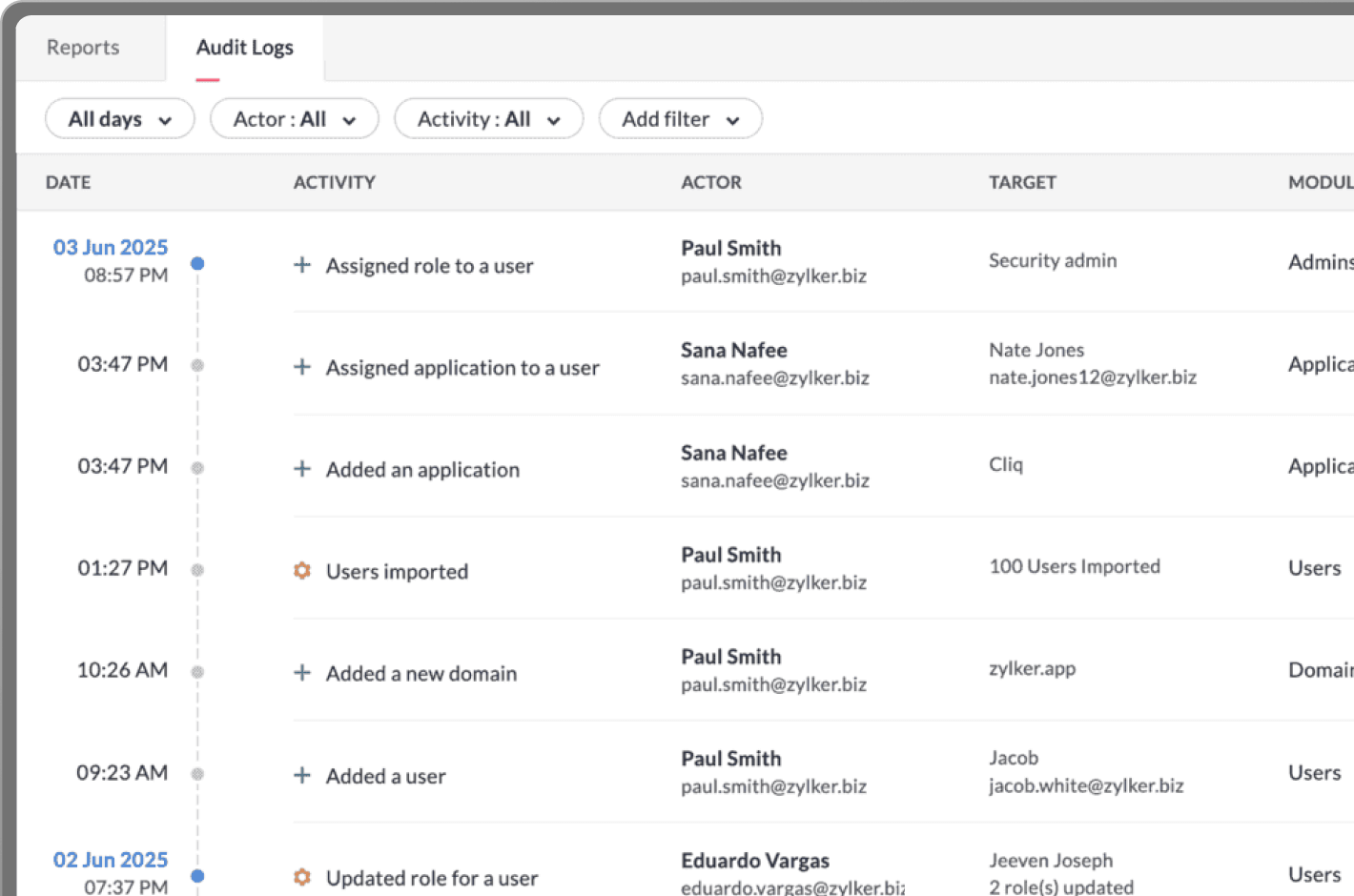Image resolution: width=1354 pixels, height=896 pixels.
Task: Open the 03 Jun 2025 date link
Action: point(110,247)
